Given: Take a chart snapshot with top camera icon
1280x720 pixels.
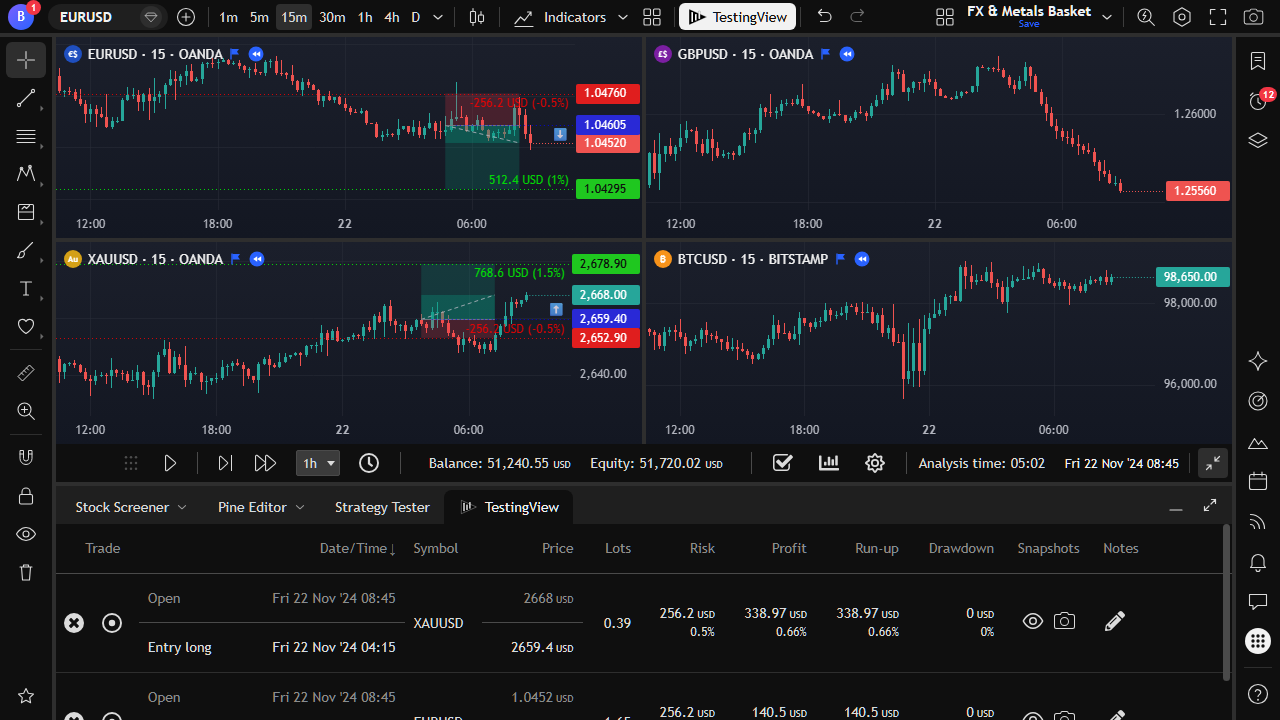Looking at the screenshot, I should click(1253, 17).
